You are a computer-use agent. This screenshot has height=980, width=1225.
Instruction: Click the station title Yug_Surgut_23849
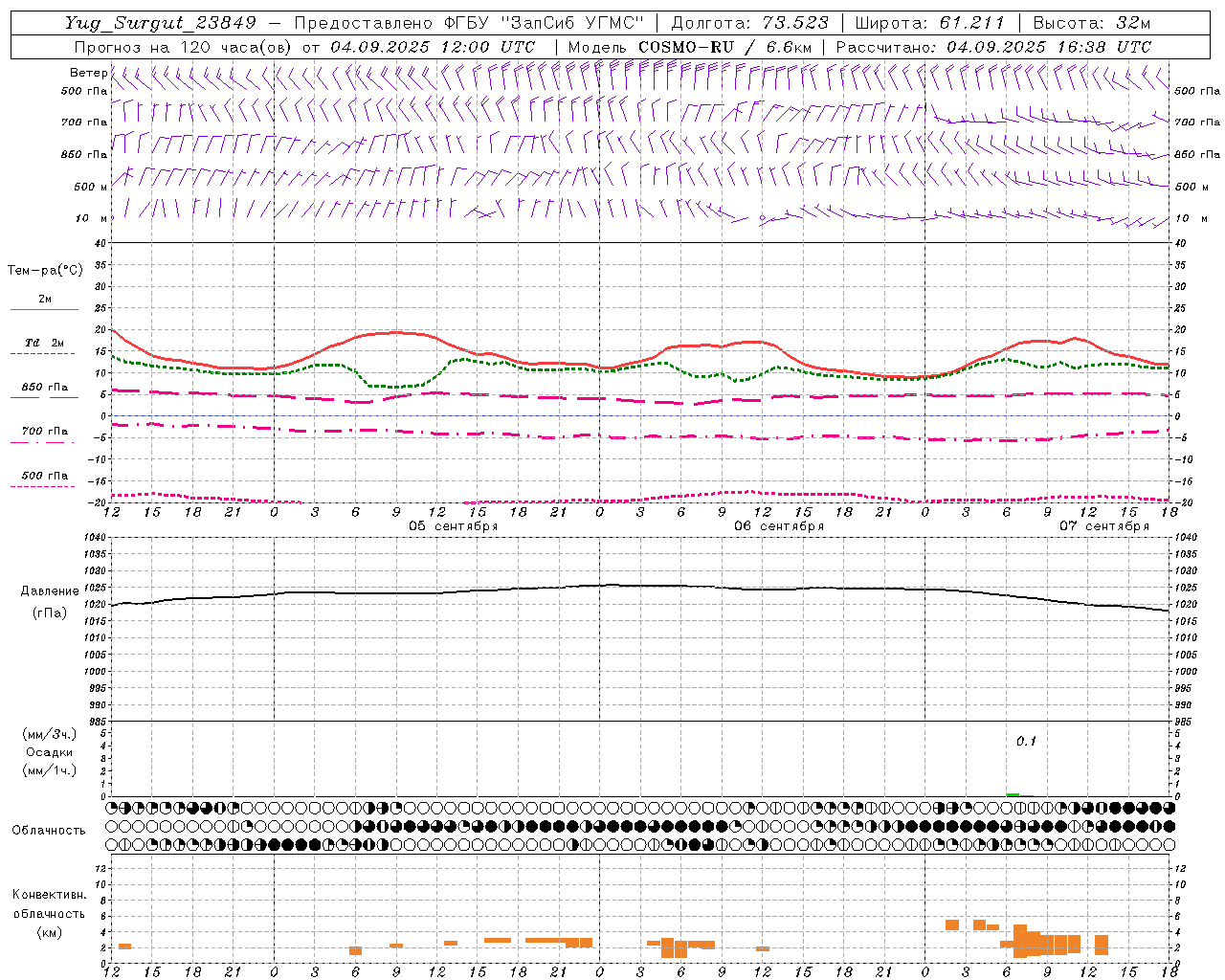pos(160,23)
